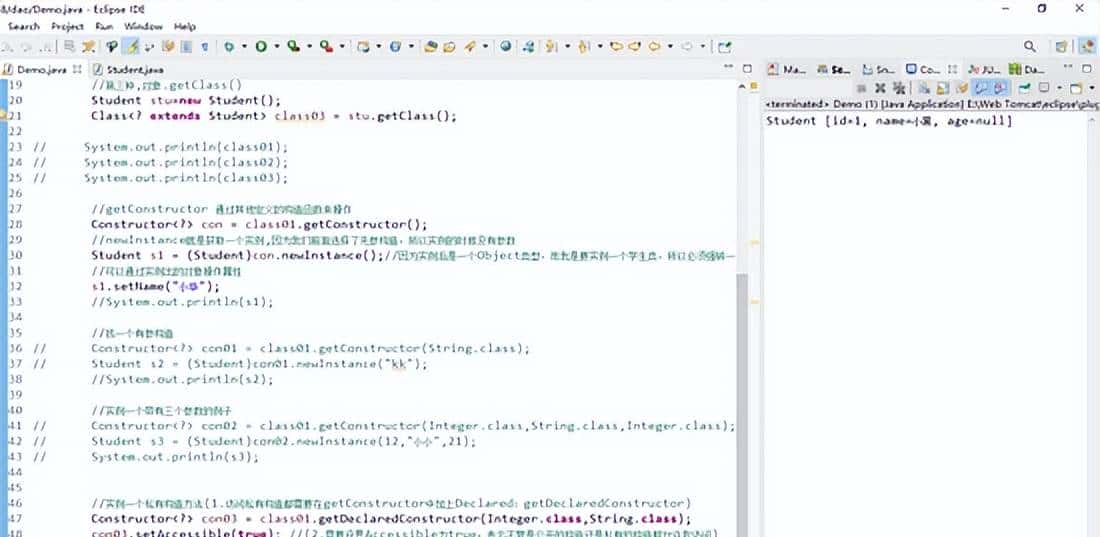1100x537 pixels.
Task: Open the Display Selected Console dropdown
Action: [x=1041, y=89]
